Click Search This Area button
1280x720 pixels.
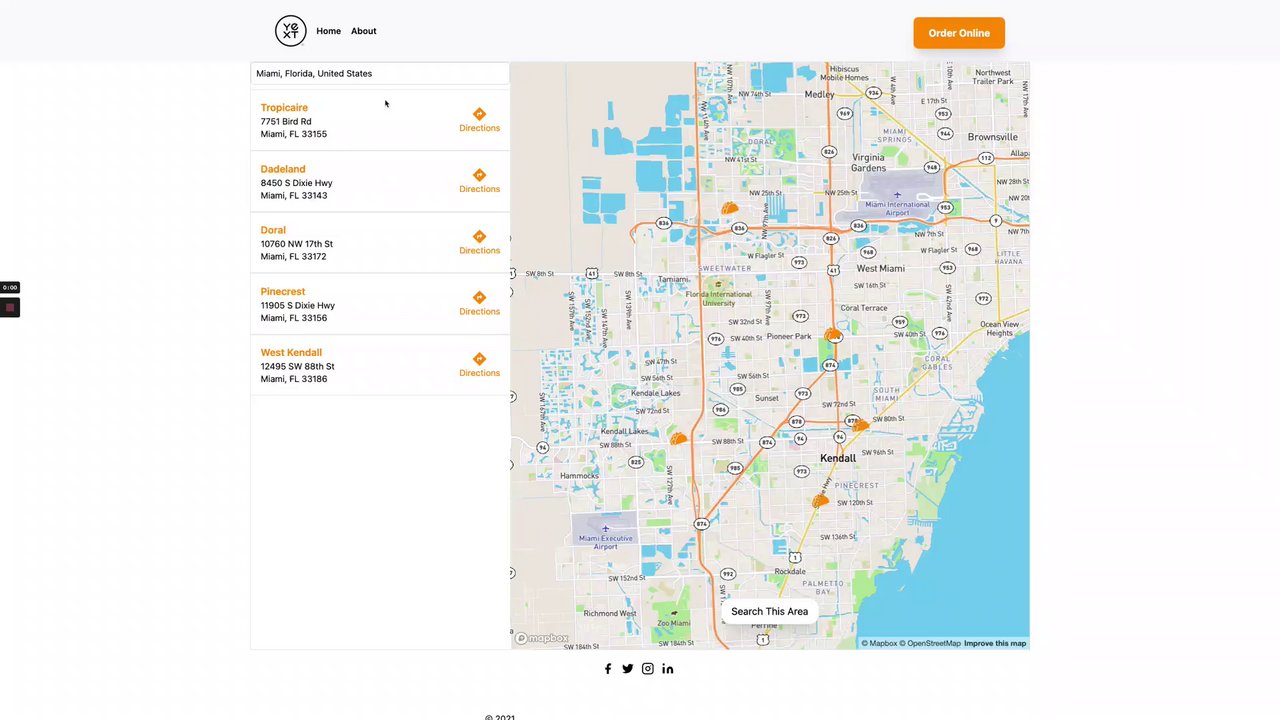[769, 611]
